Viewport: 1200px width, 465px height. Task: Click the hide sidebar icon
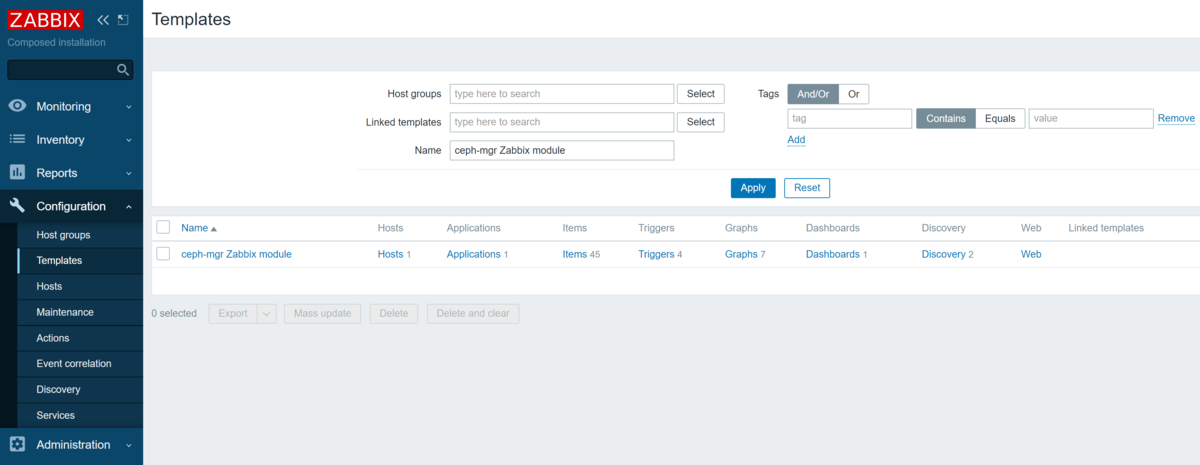click(123, 20)
